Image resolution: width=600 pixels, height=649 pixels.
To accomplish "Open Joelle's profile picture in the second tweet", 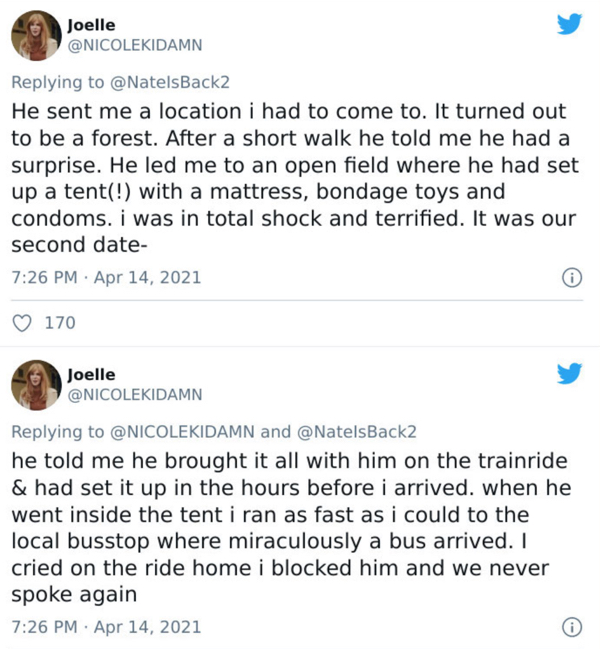I will [x=35, y=386].
